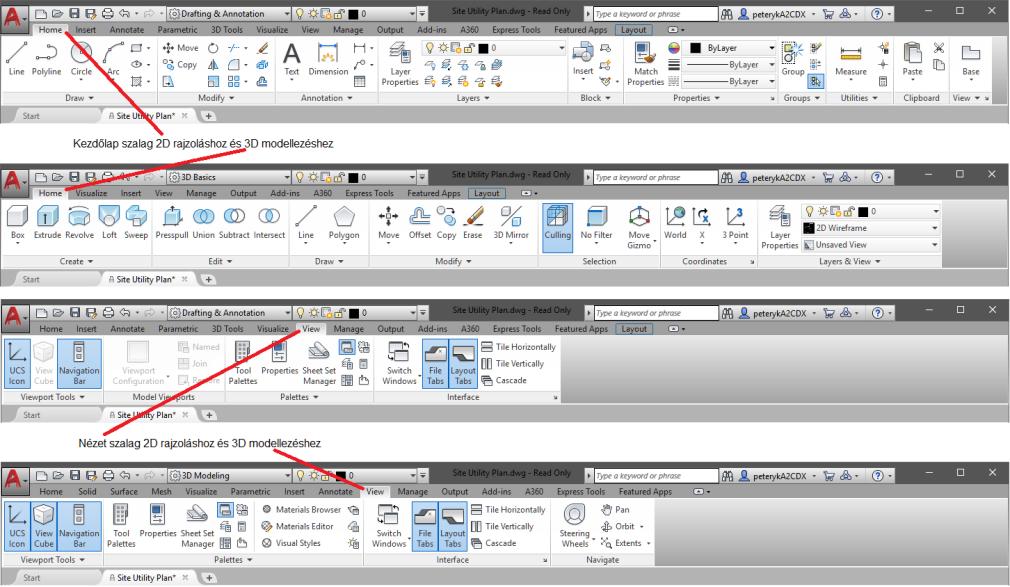Click the search field in the 3D Modeling window
The height and width of the screenshot is (587, 1010).
coord(654,476)
